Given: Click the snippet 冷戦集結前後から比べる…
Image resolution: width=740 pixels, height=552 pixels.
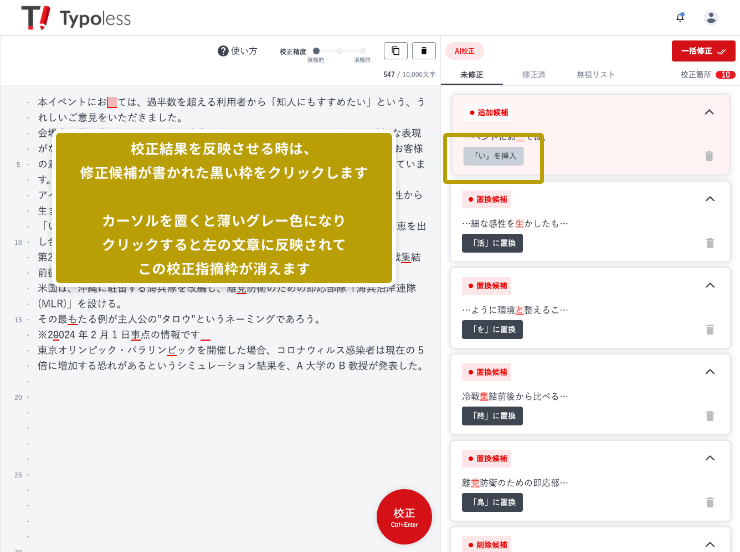Looking at the screenshot, I should click(515, 396).
